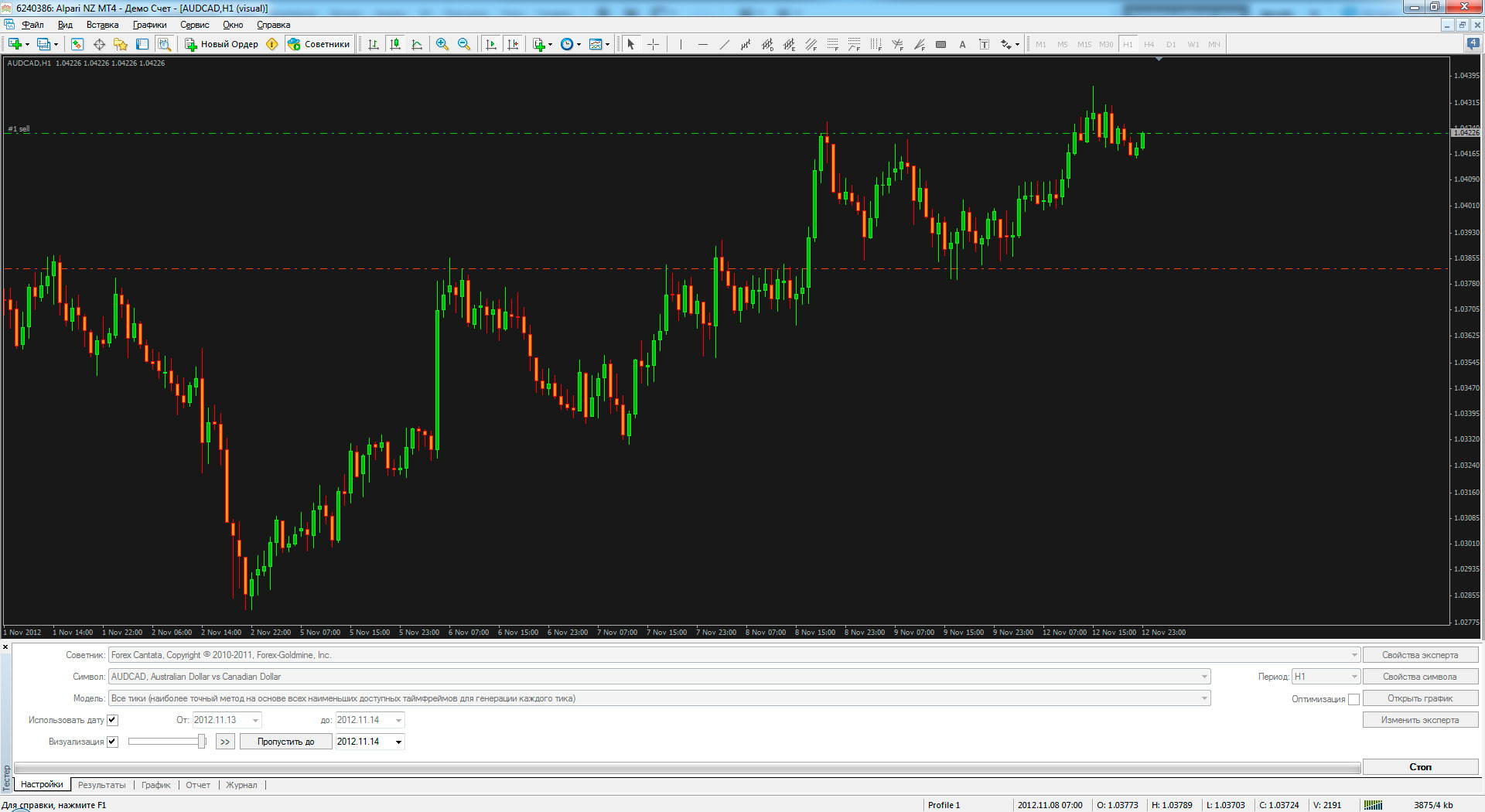Zoom in the chart

(442, 44)
